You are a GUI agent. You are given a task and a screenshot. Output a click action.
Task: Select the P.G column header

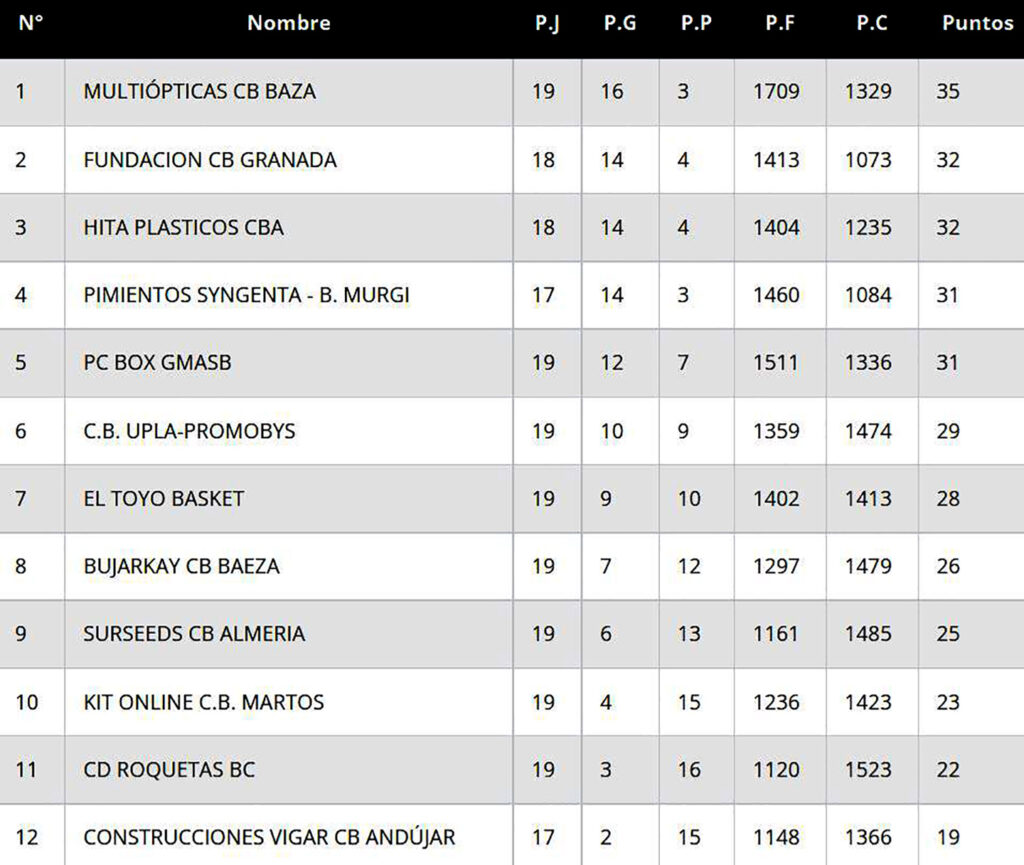click(x=620, y=23)
